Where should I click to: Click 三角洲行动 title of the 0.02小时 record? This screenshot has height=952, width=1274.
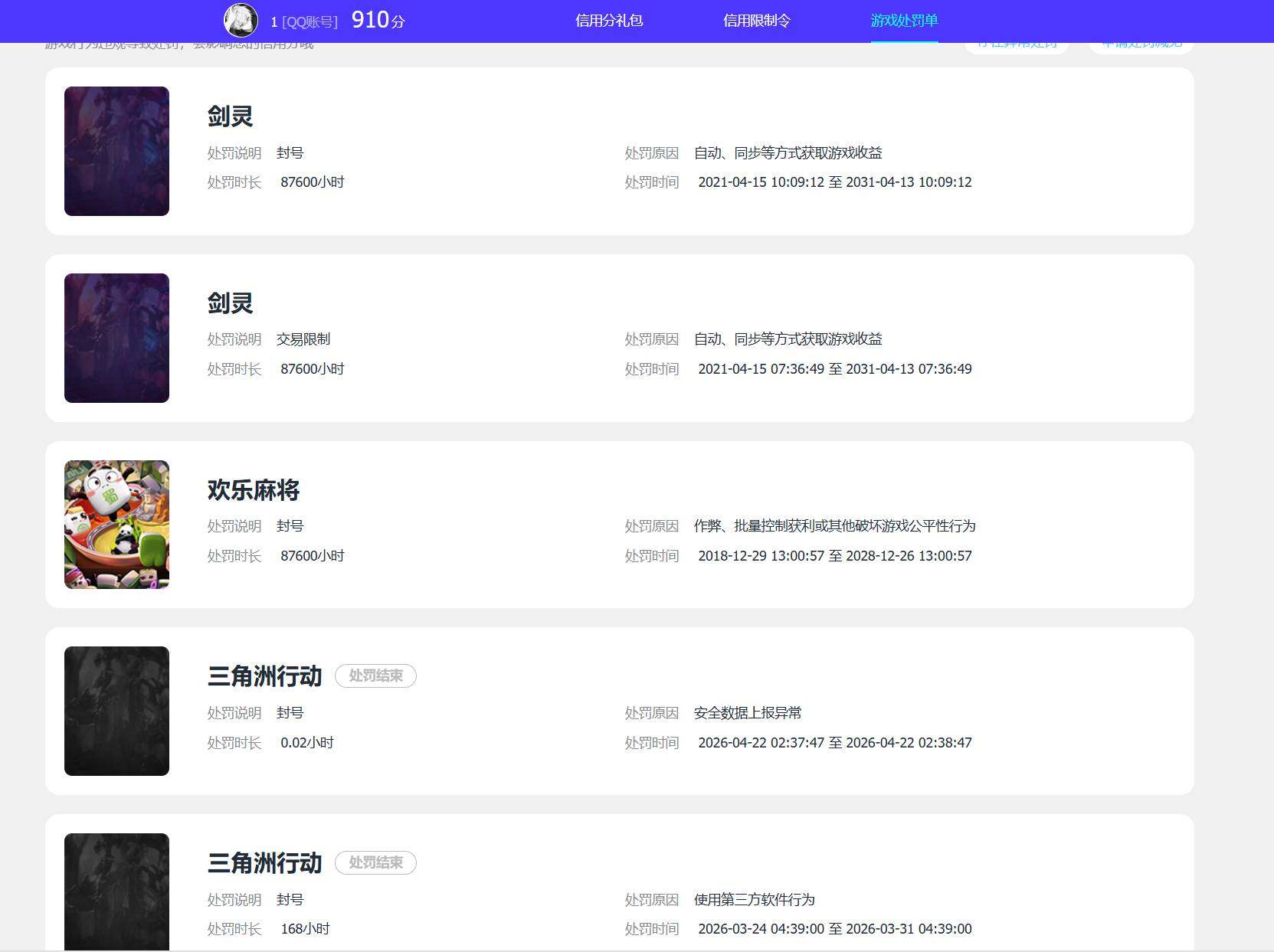click(265, 676)
